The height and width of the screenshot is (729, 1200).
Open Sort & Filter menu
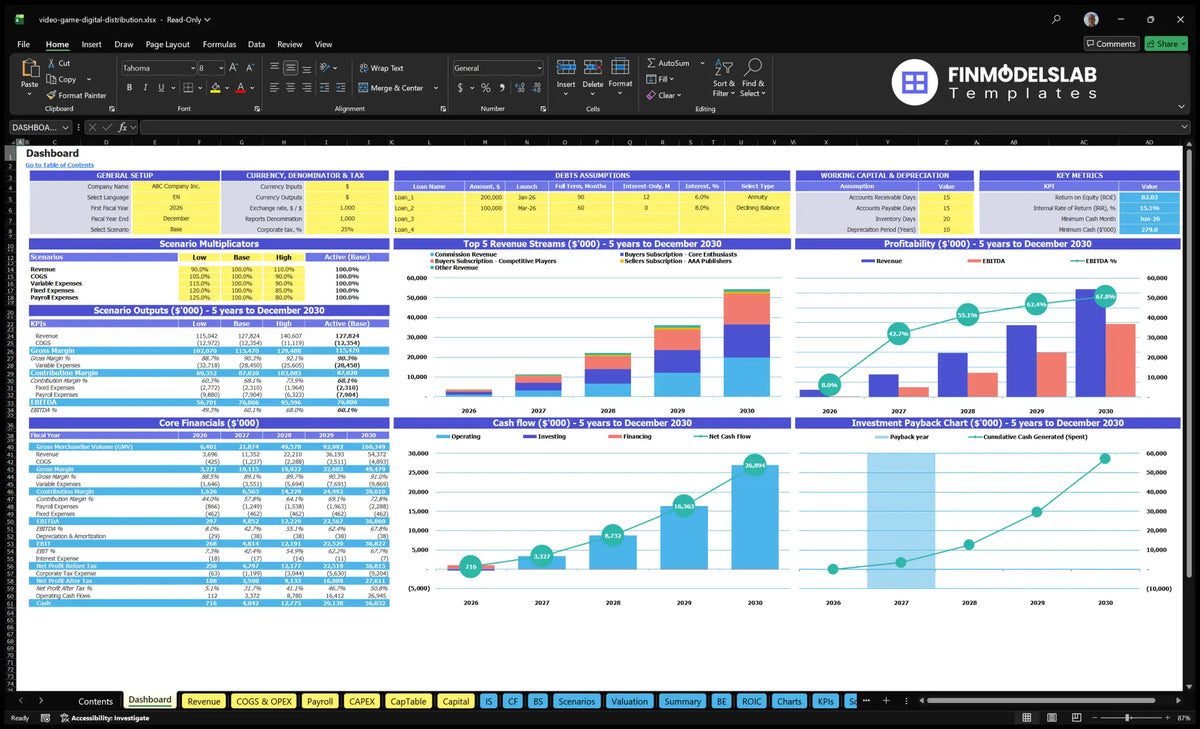pos(724,76)
